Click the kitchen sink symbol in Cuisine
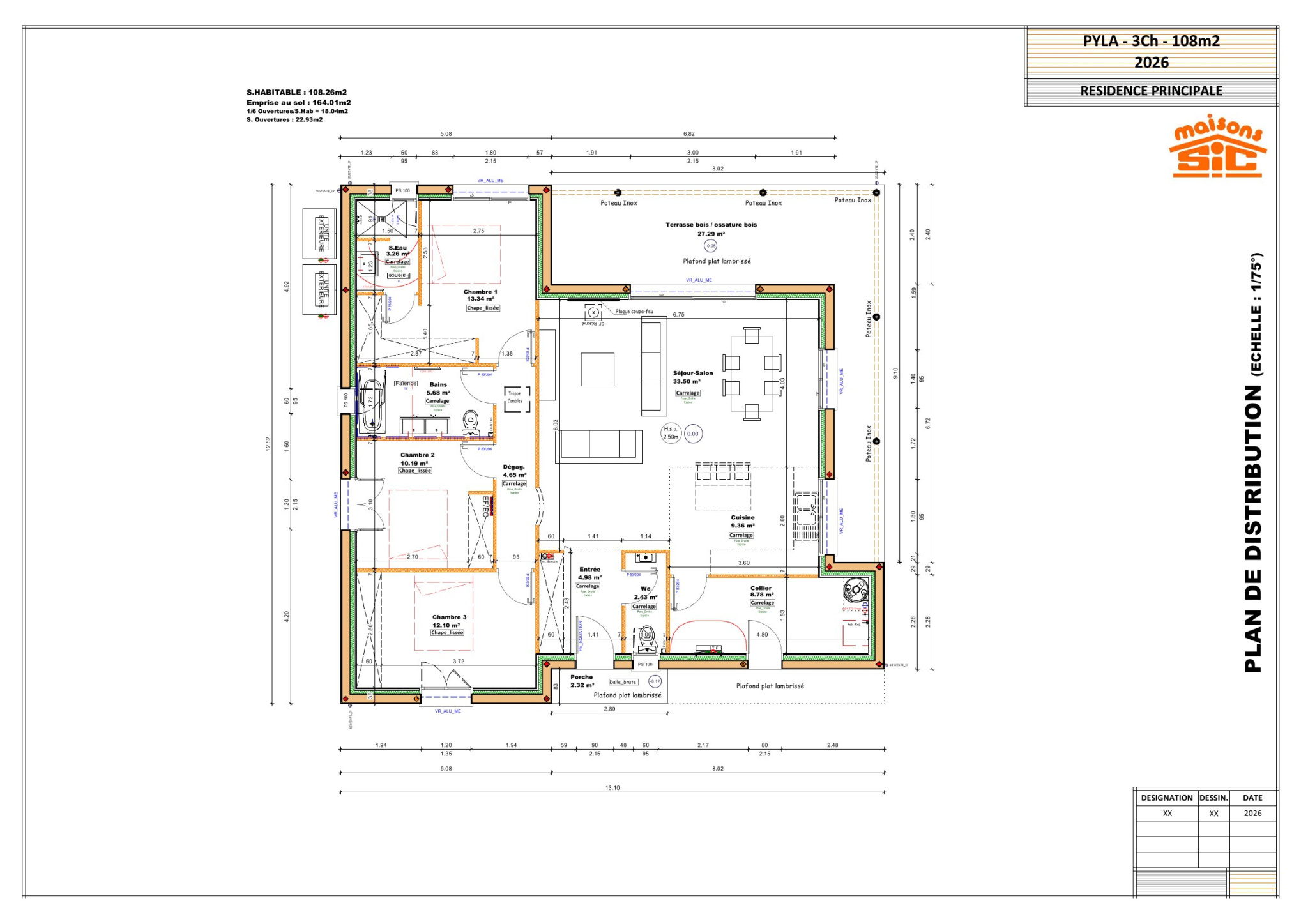 806,517
